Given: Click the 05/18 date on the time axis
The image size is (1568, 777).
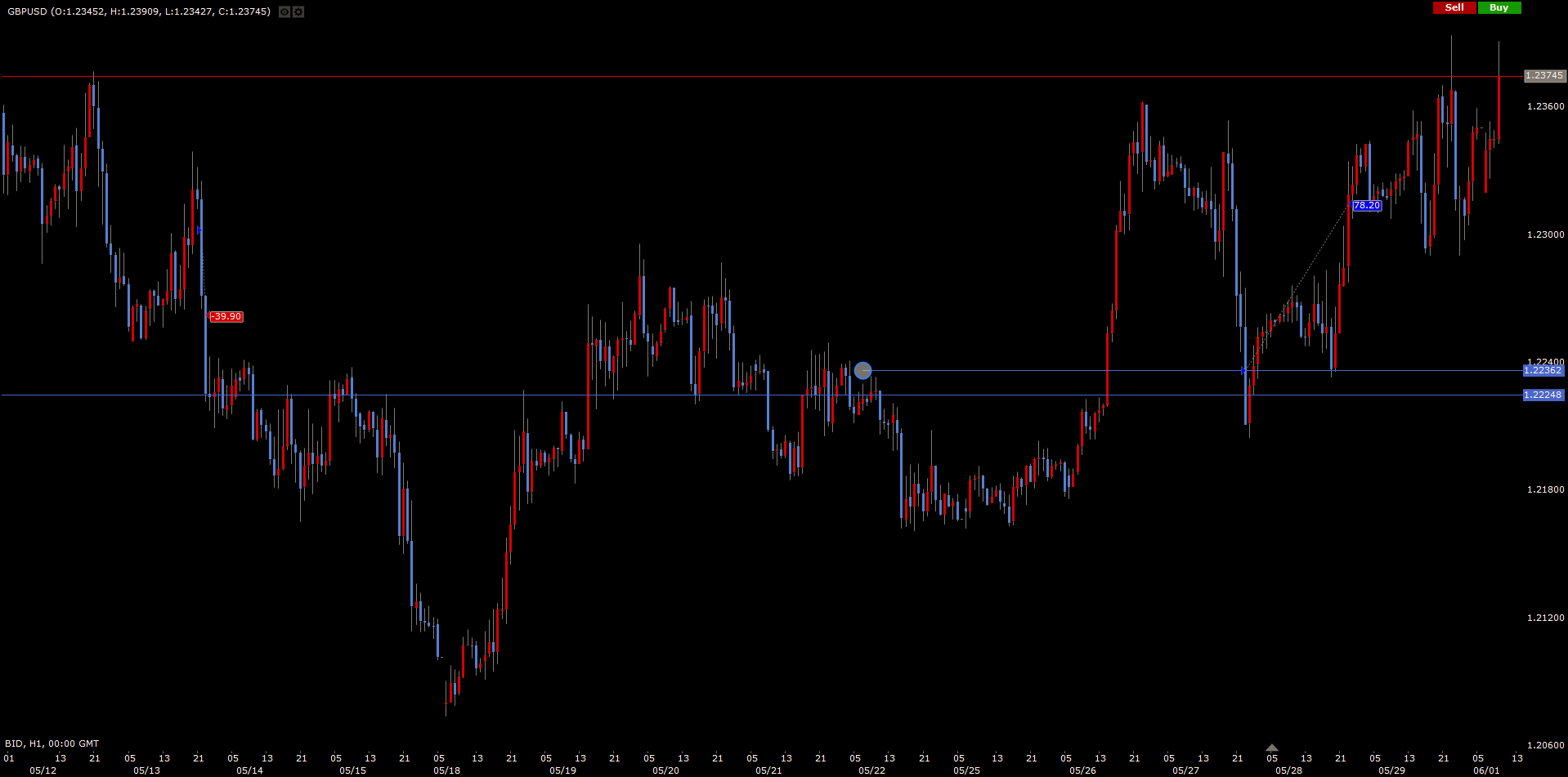Looking at the screenshot, I should (x=446, y=770).
